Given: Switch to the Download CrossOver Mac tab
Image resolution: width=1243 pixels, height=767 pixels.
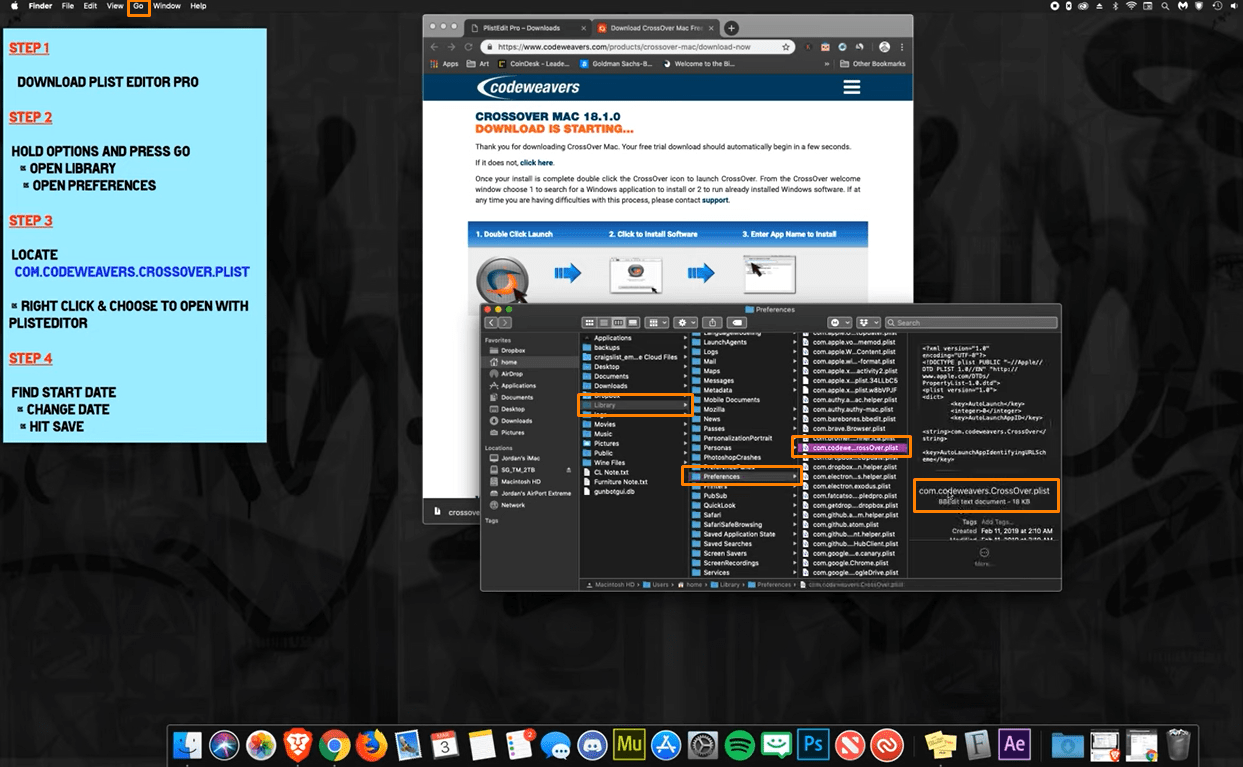Looking at the screenshot, I should [656, 28].
